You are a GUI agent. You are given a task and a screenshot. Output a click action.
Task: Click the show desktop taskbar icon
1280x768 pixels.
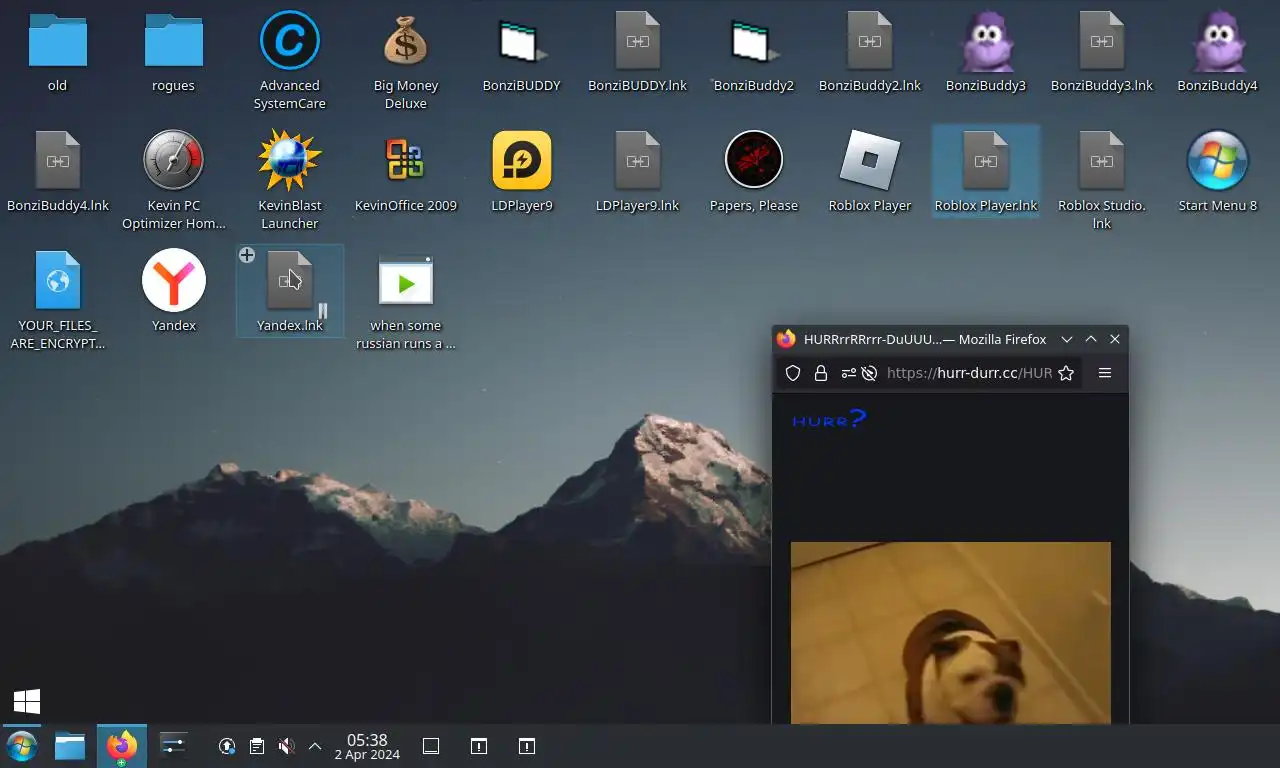pyautogui.click(x=431, y=746)
